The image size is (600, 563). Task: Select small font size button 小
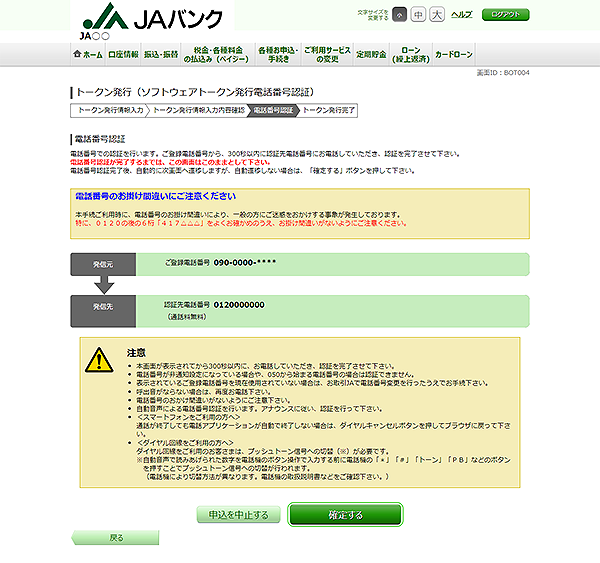(399, 15)
